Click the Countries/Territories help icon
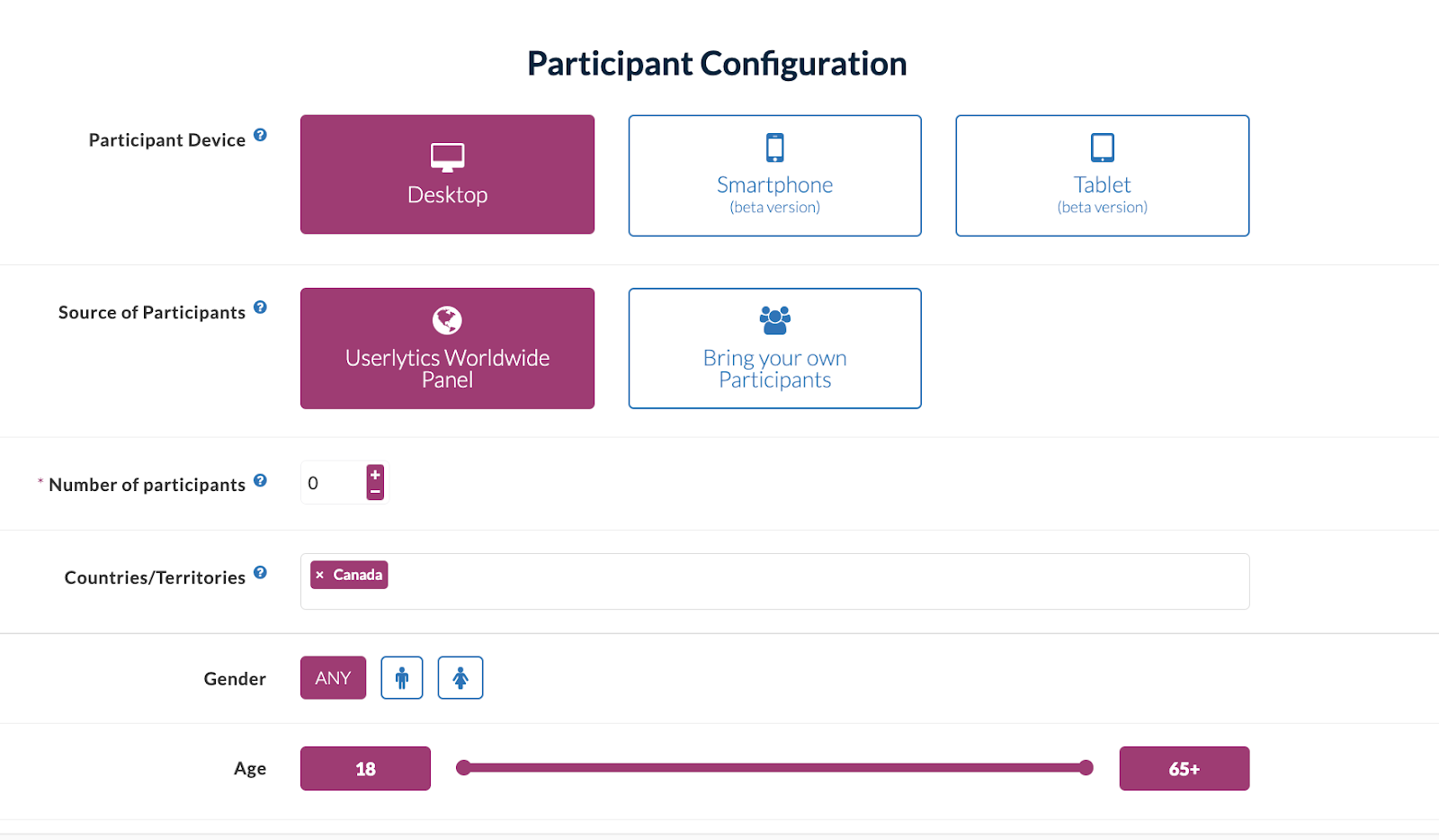Viewport: 1439px width, 840px height. tap(260, 573)
